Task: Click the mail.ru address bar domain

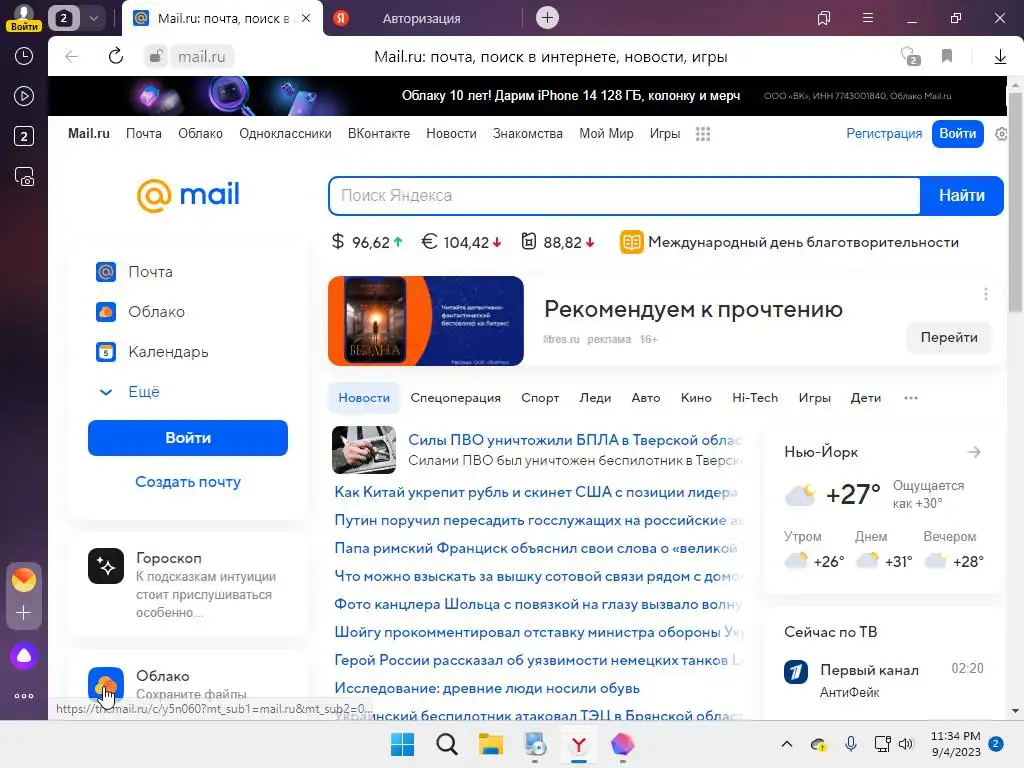Action: coord(202,57)
